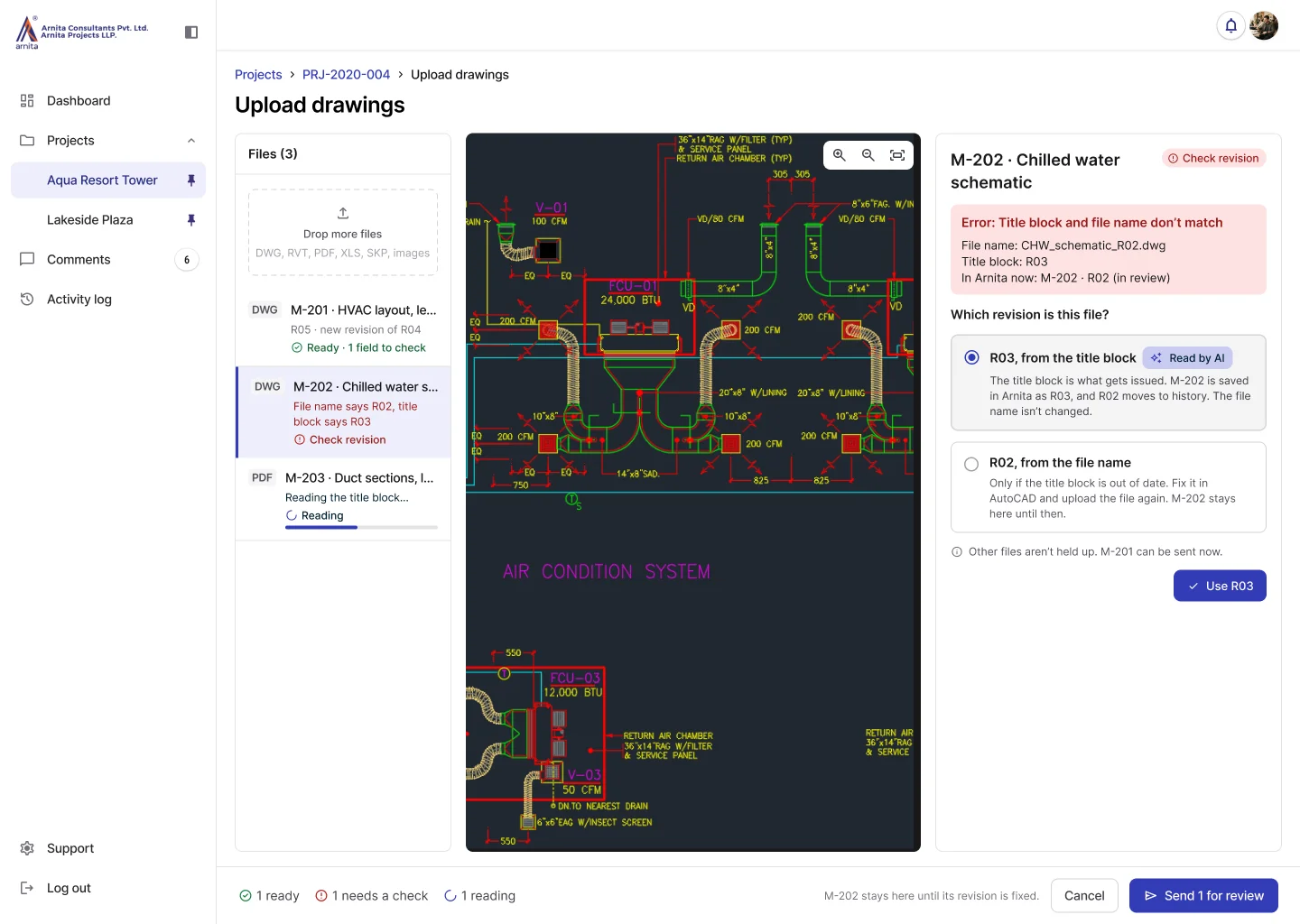This screenshot has width=1300, height=924.
Task: Select the M-203 Duct sections file
Action: tap(343, 500)
